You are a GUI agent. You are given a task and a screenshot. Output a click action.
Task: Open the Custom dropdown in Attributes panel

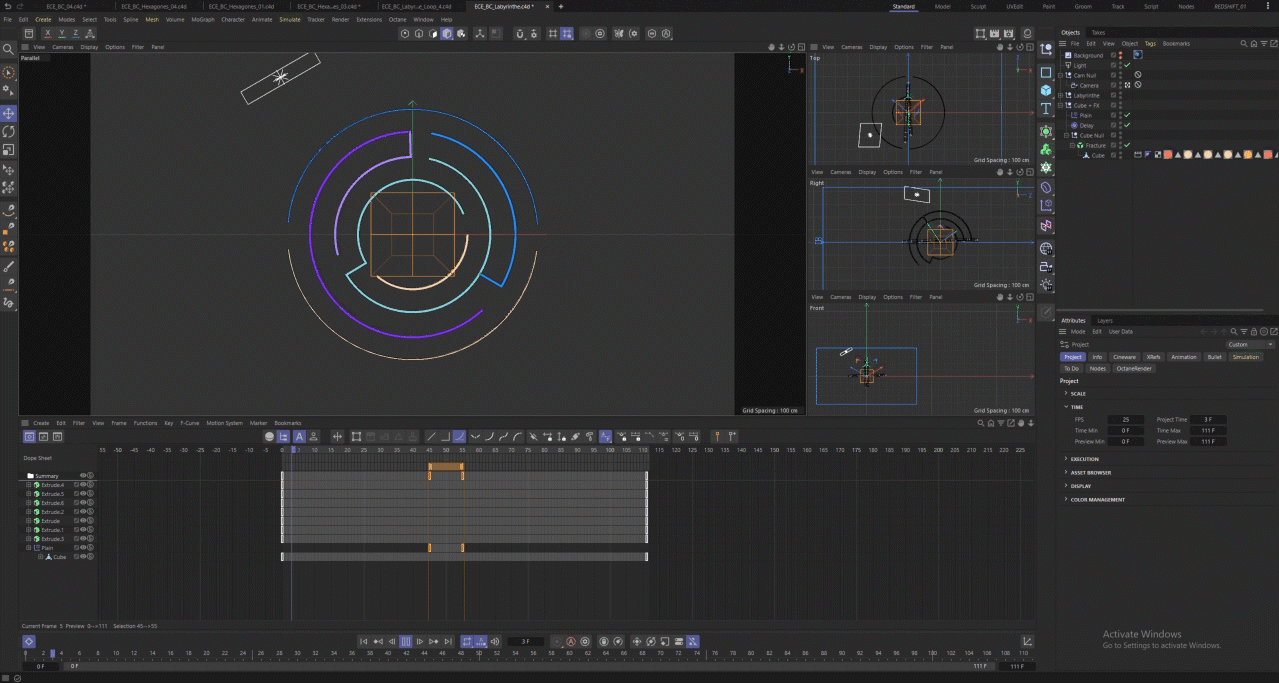(1250, 344)
